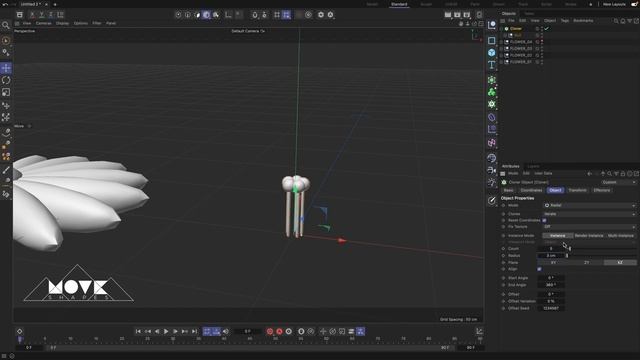Open Objects manager Tags menu
640x360 pixels.
pyautogui.click(x=564, y=20)
